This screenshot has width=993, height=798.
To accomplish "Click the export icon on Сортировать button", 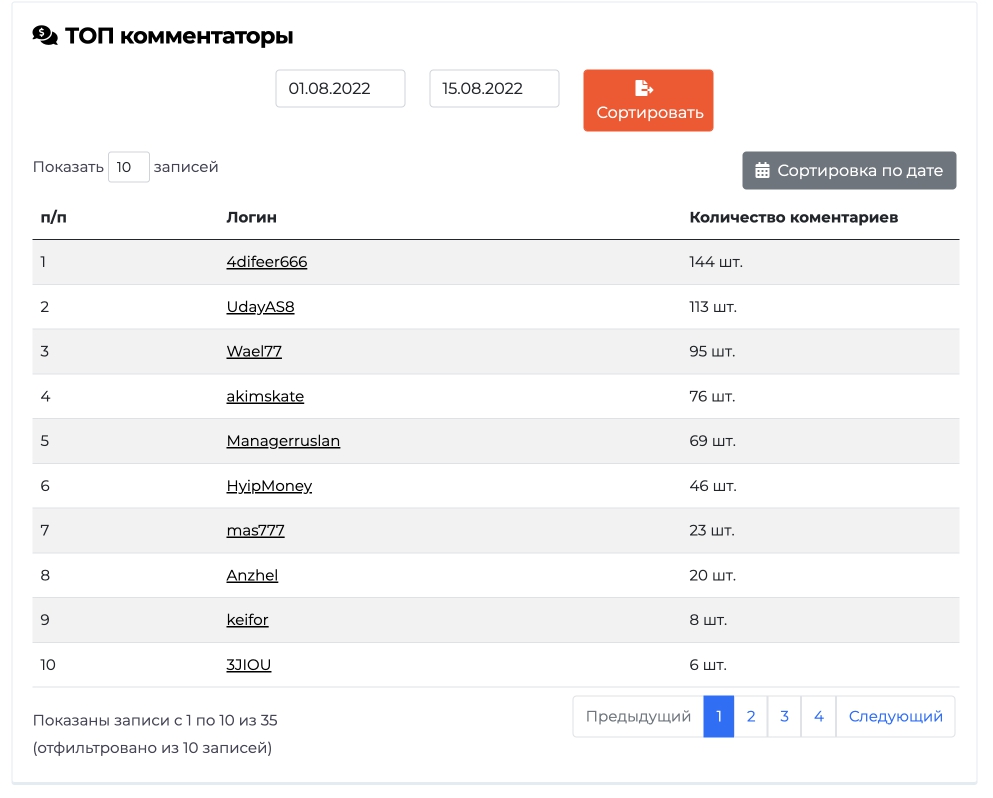I will [643, 88].
